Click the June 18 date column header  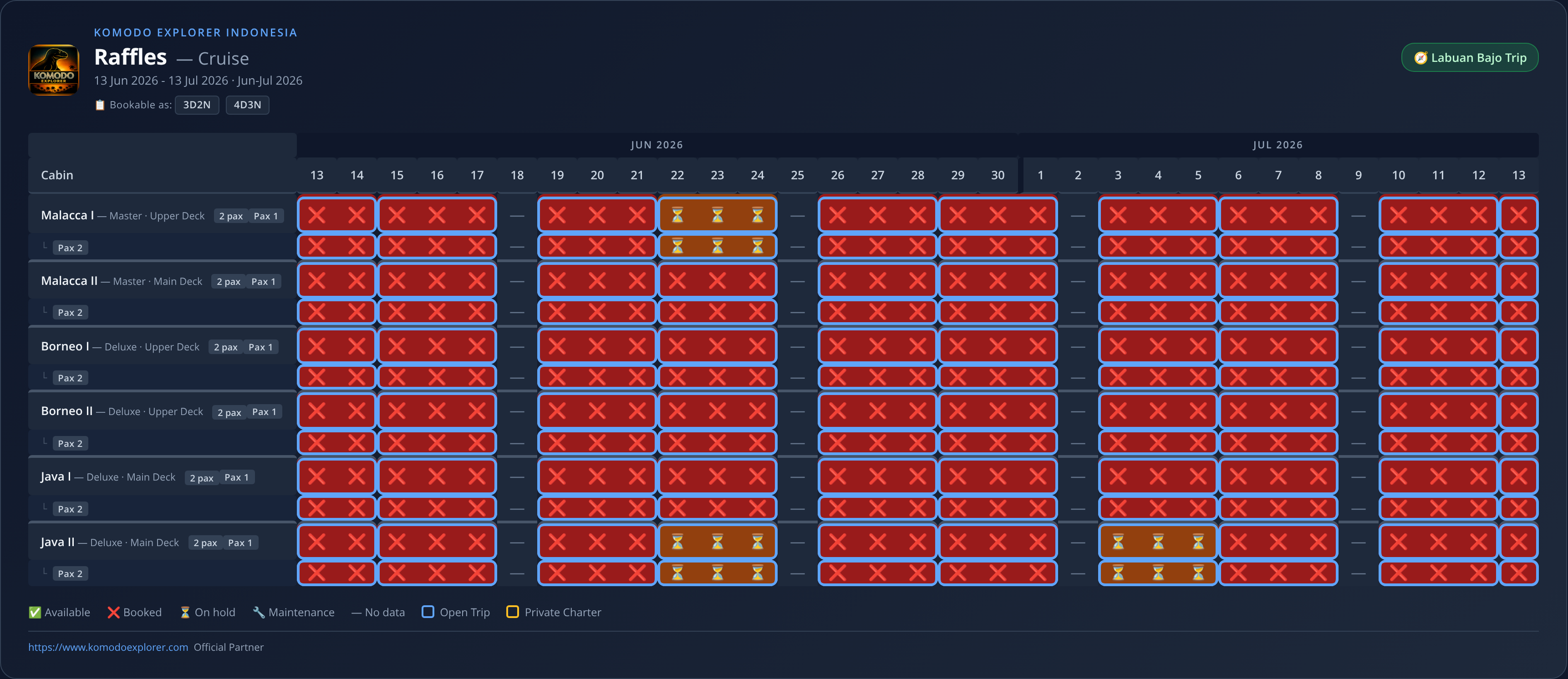pyautogui.click(x=517, y=175)
